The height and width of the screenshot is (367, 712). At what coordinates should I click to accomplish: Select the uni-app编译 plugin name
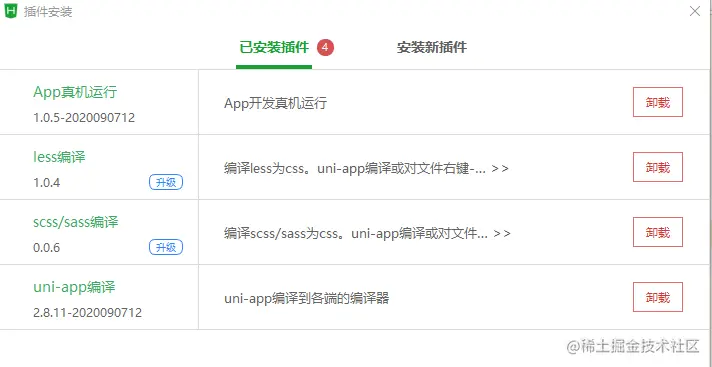[74, 288]
